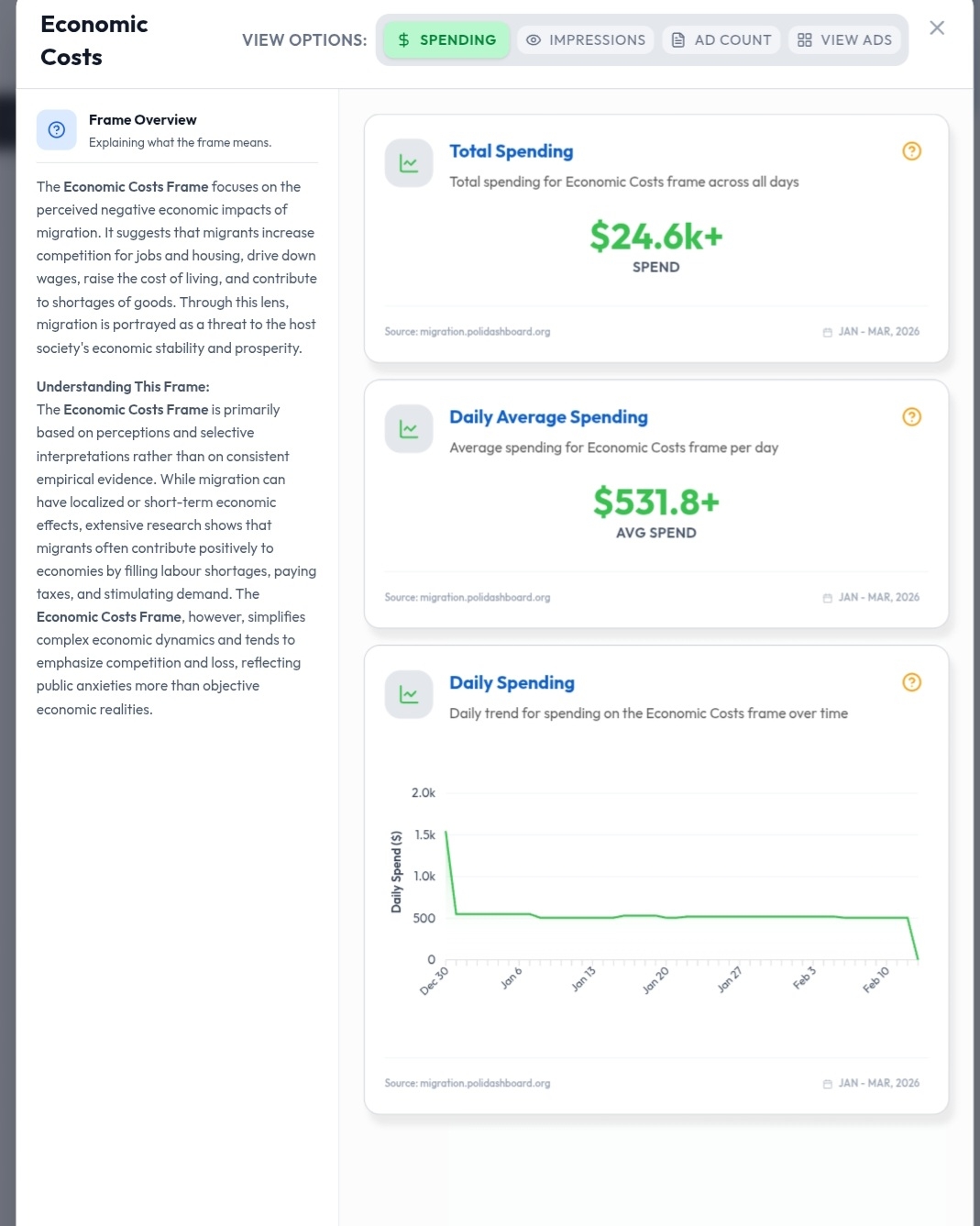Click chart icon beside Total Spending title
This screenshot has height=1226, width=980.
[x=409, y=163]
